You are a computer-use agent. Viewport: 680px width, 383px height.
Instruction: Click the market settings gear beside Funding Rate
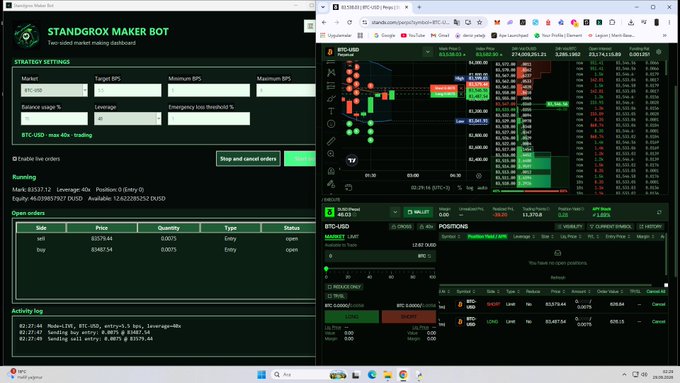click(x=659, y=52)
